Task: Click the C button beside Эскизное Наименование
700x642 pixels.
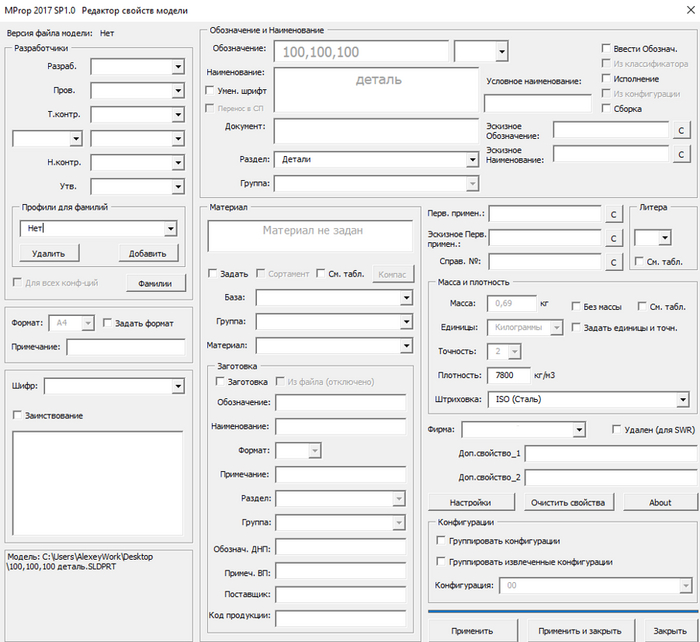Action: click(680, 154)
